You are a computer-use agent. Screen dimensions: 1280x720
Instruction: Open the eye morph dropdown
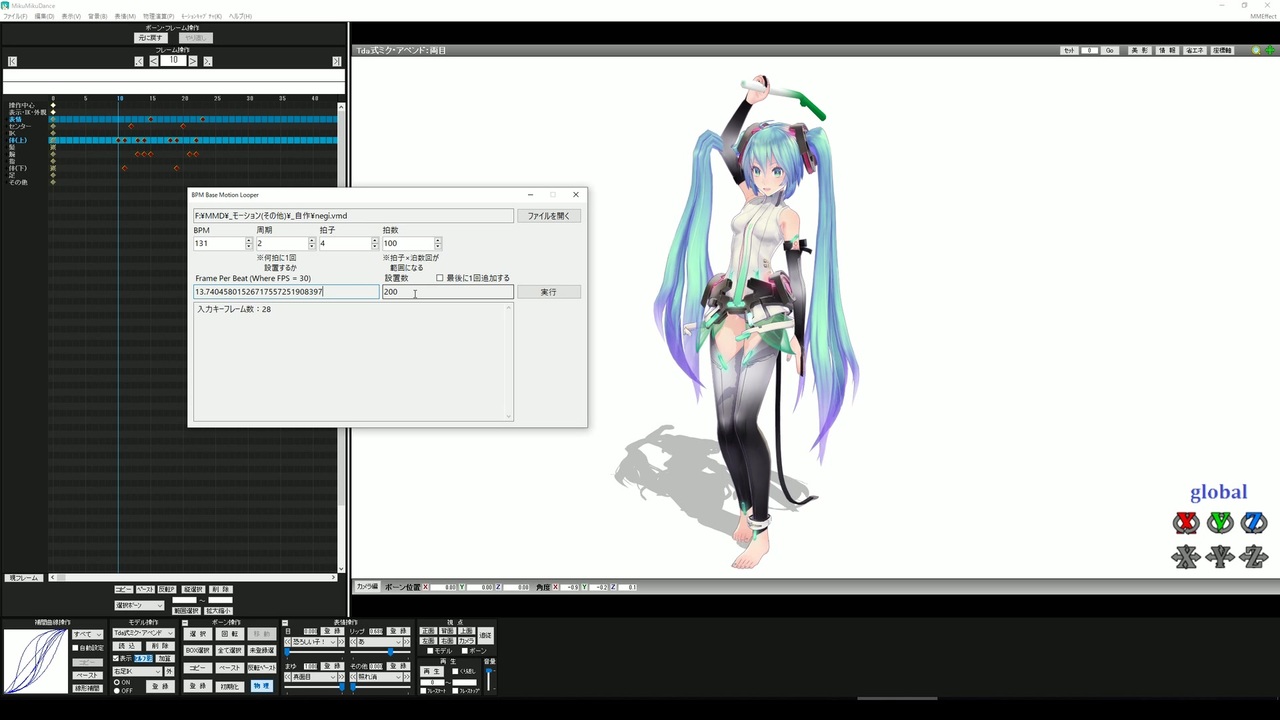(x=314, y=642)
